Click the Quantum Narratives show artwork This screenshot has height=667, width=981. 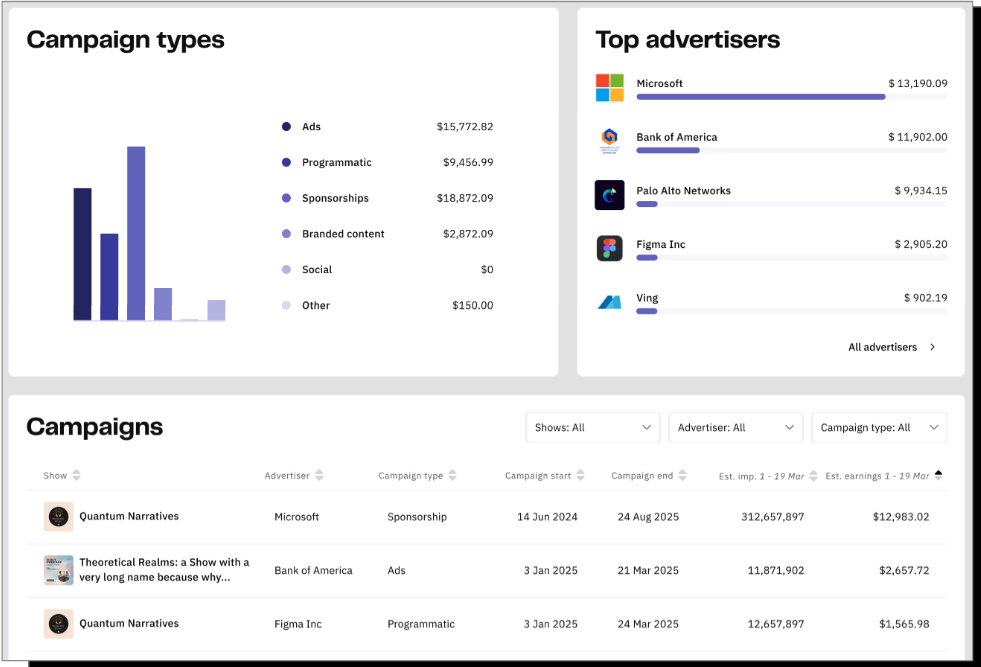click(58, 516)
